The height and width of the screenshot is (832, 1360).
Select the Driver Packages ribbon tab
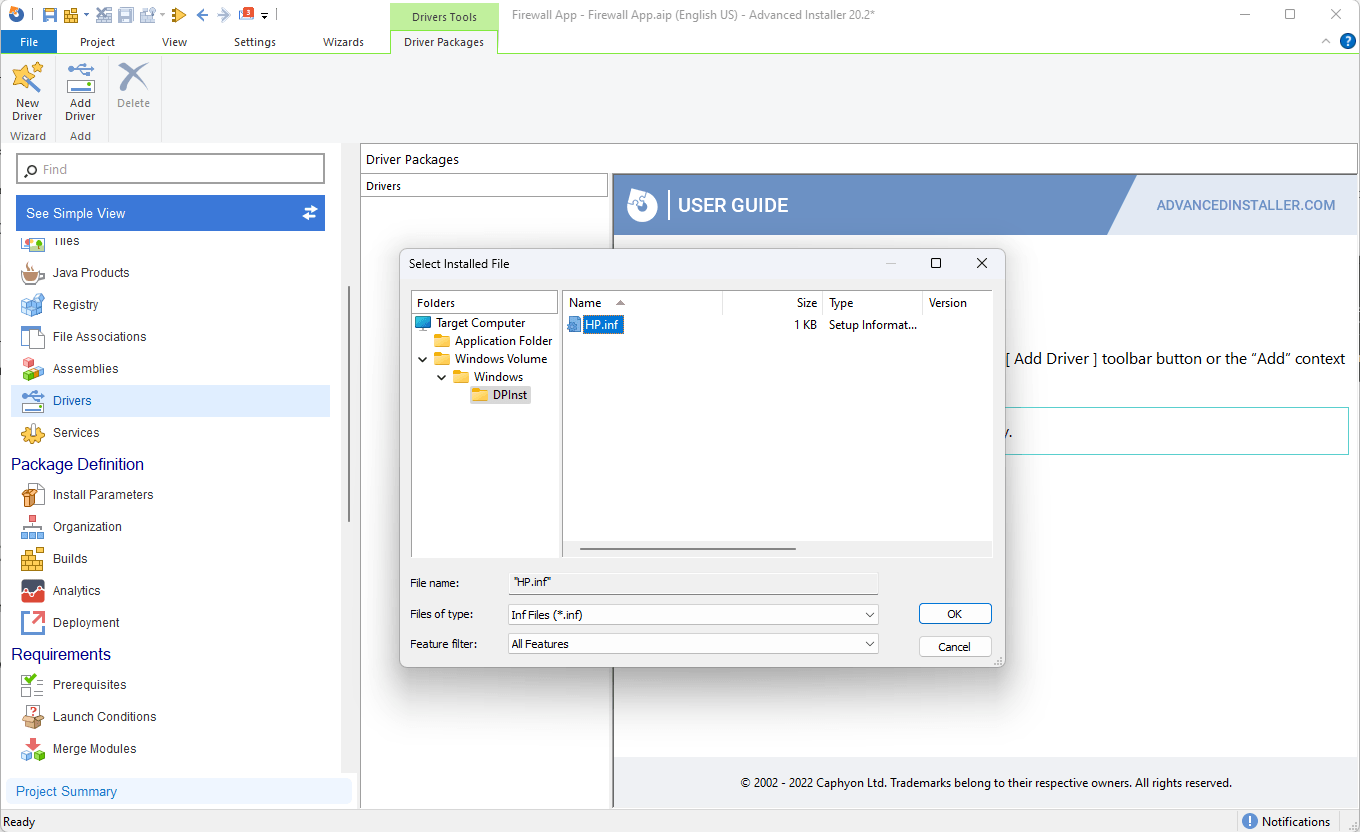pos(444,42)
